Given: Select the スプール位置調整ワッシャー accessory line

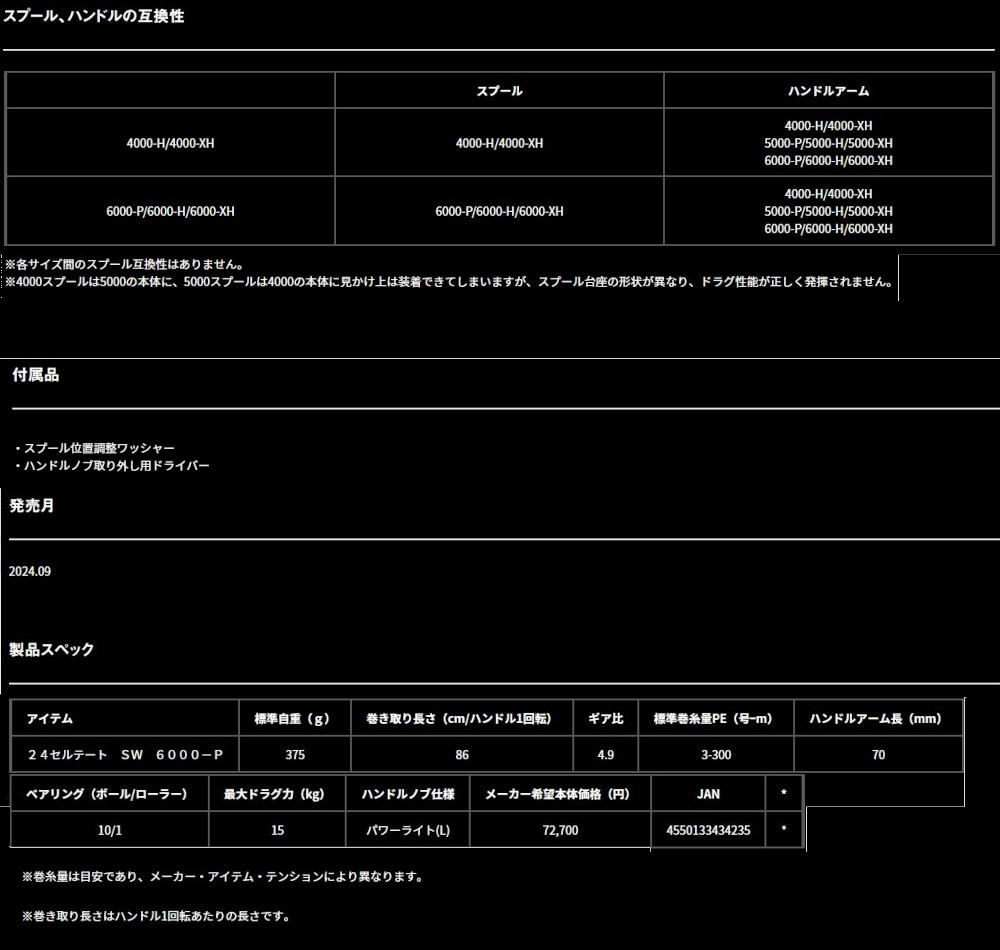Looking at the screenshot, I should [94, 448].
